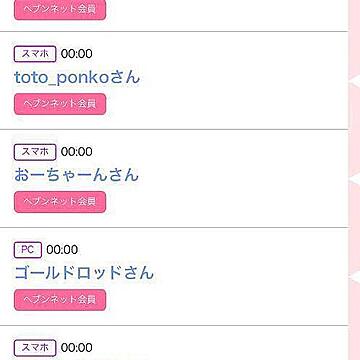Open toto_ponkoさん's profile link
Viewport: 360px width, 360px height.
[x=77, y=78]
